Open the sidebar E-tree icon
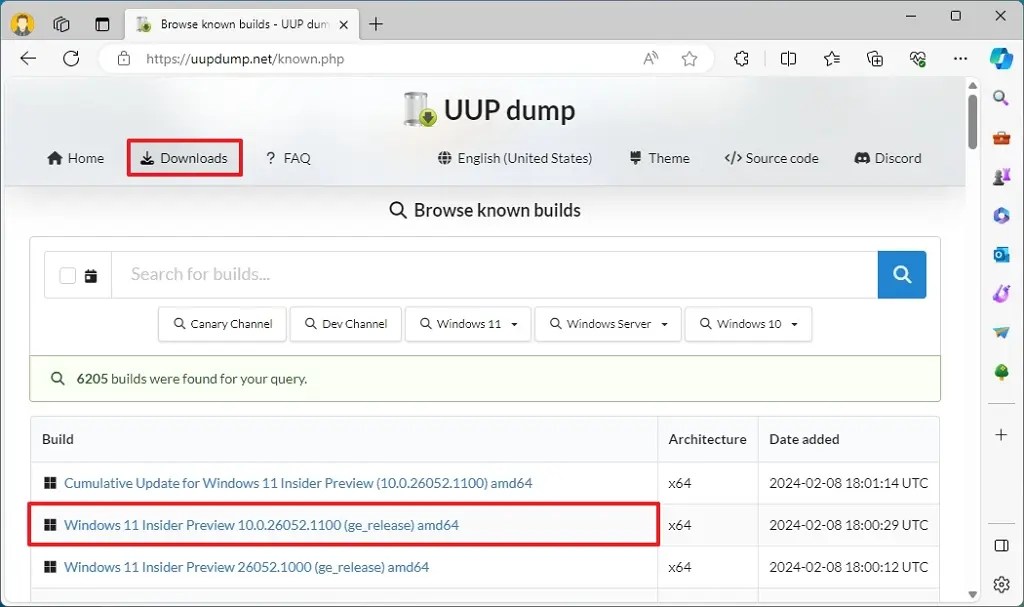 1001,372
